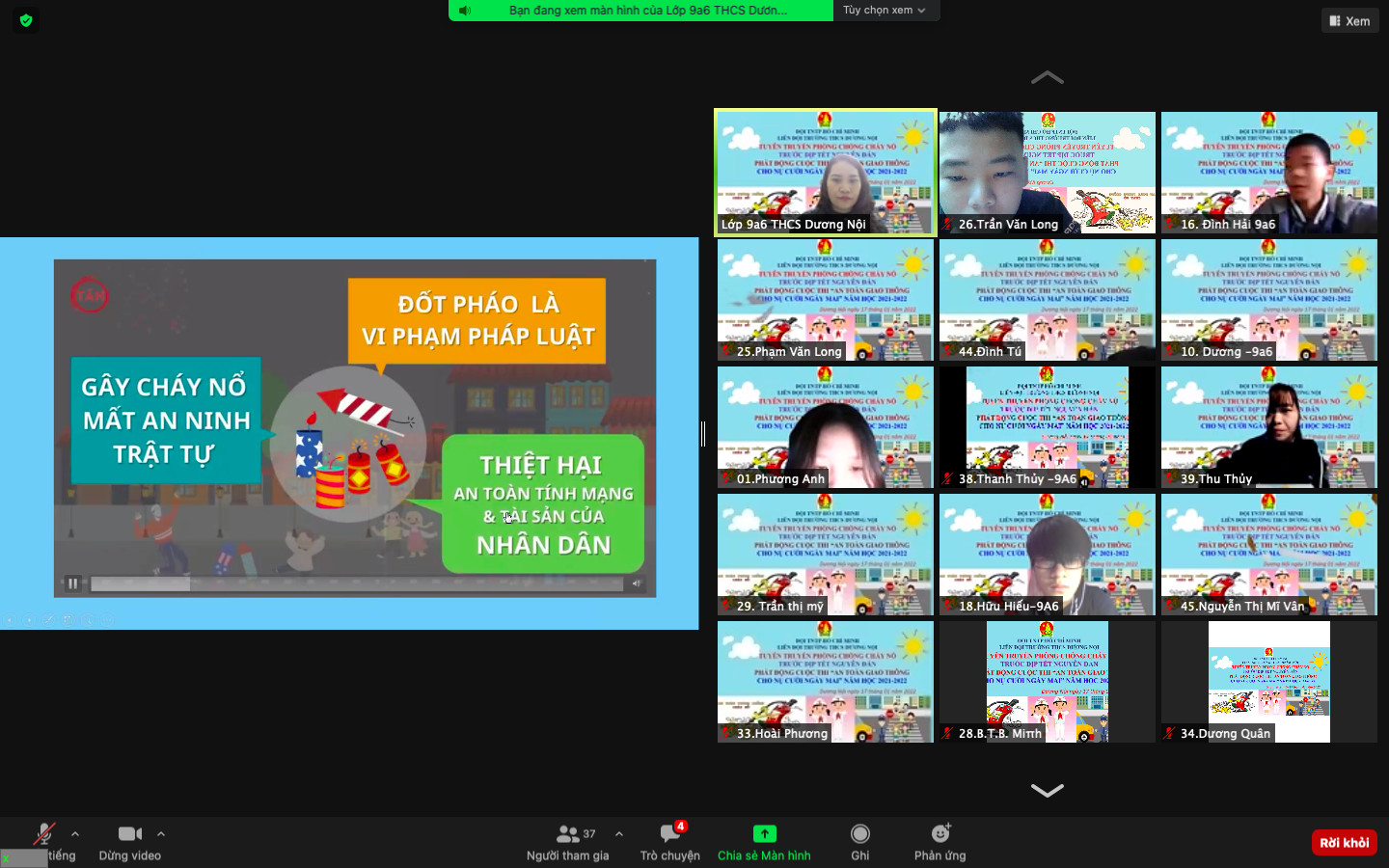Unmute the microphone in the toolbar

pyautogui.click(x=44, y=834)
